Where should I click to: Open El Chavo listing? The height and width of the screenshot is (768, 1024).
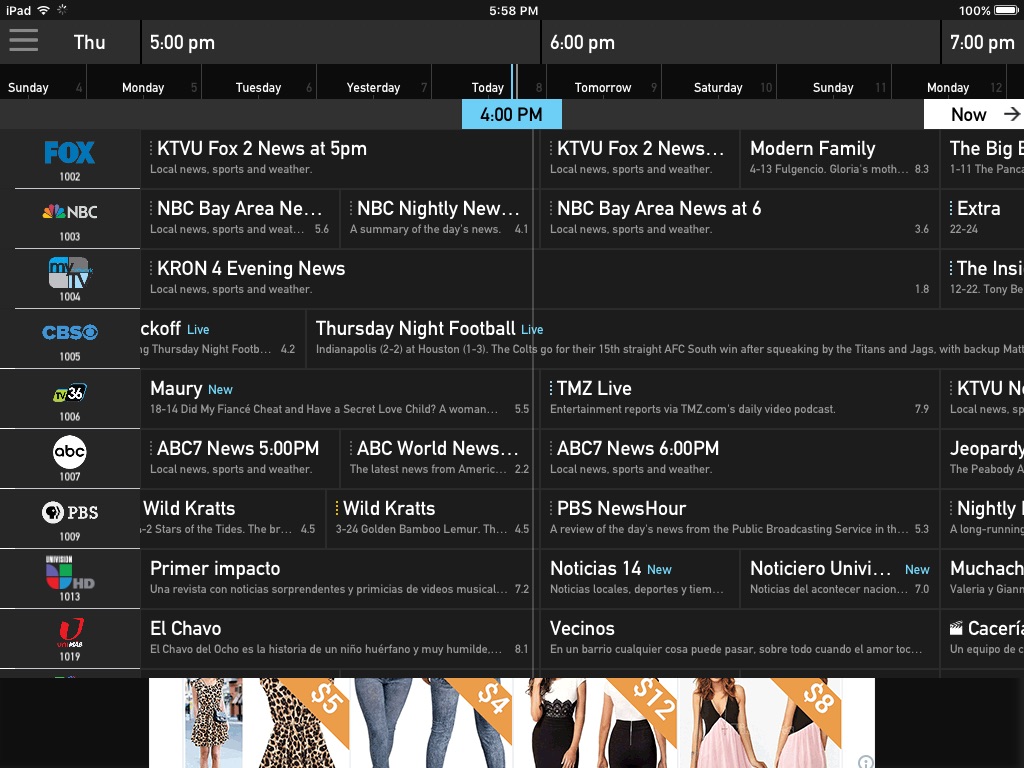[340, 640]
